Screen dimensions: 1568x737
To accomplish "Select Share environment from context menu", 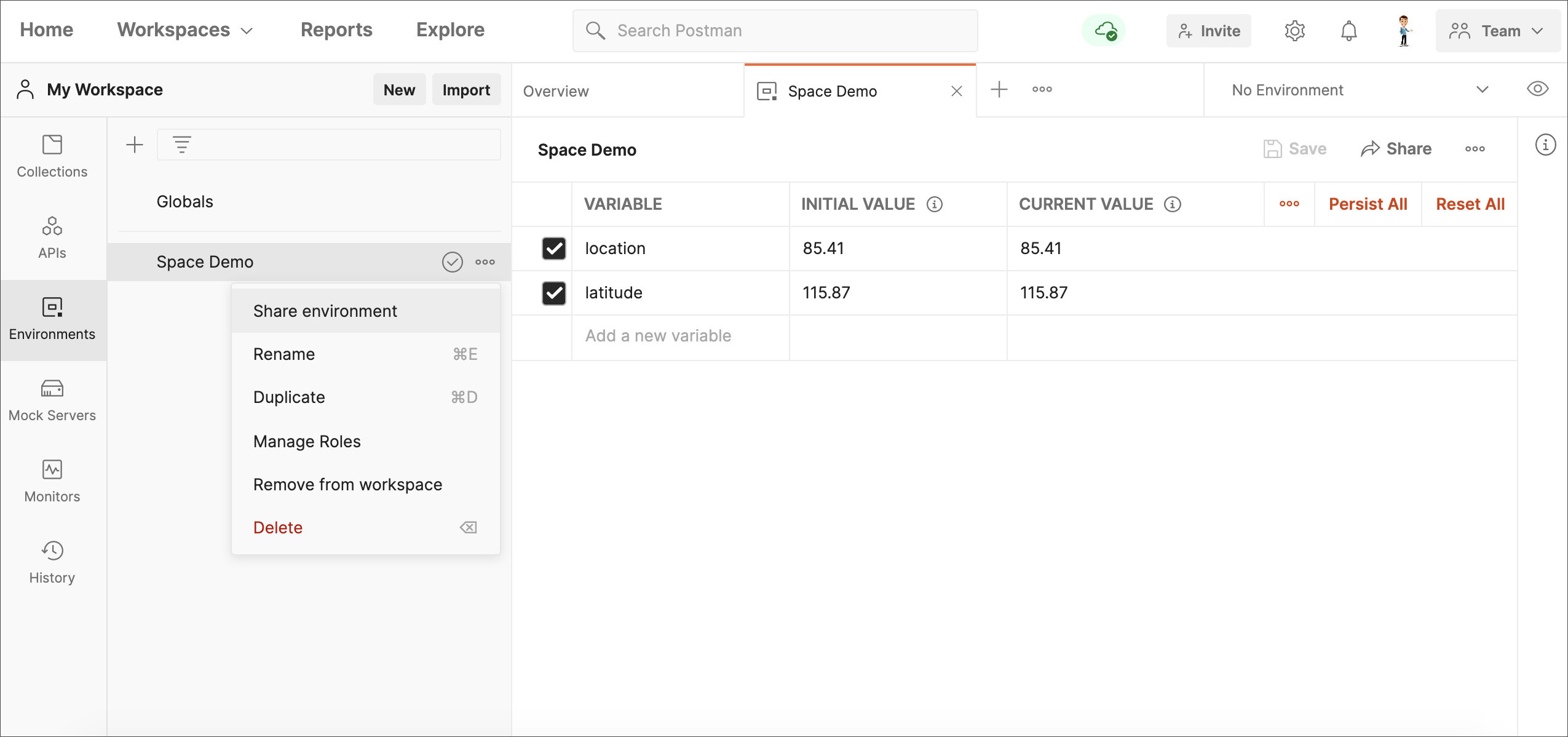I will click(x=366, y=311).
